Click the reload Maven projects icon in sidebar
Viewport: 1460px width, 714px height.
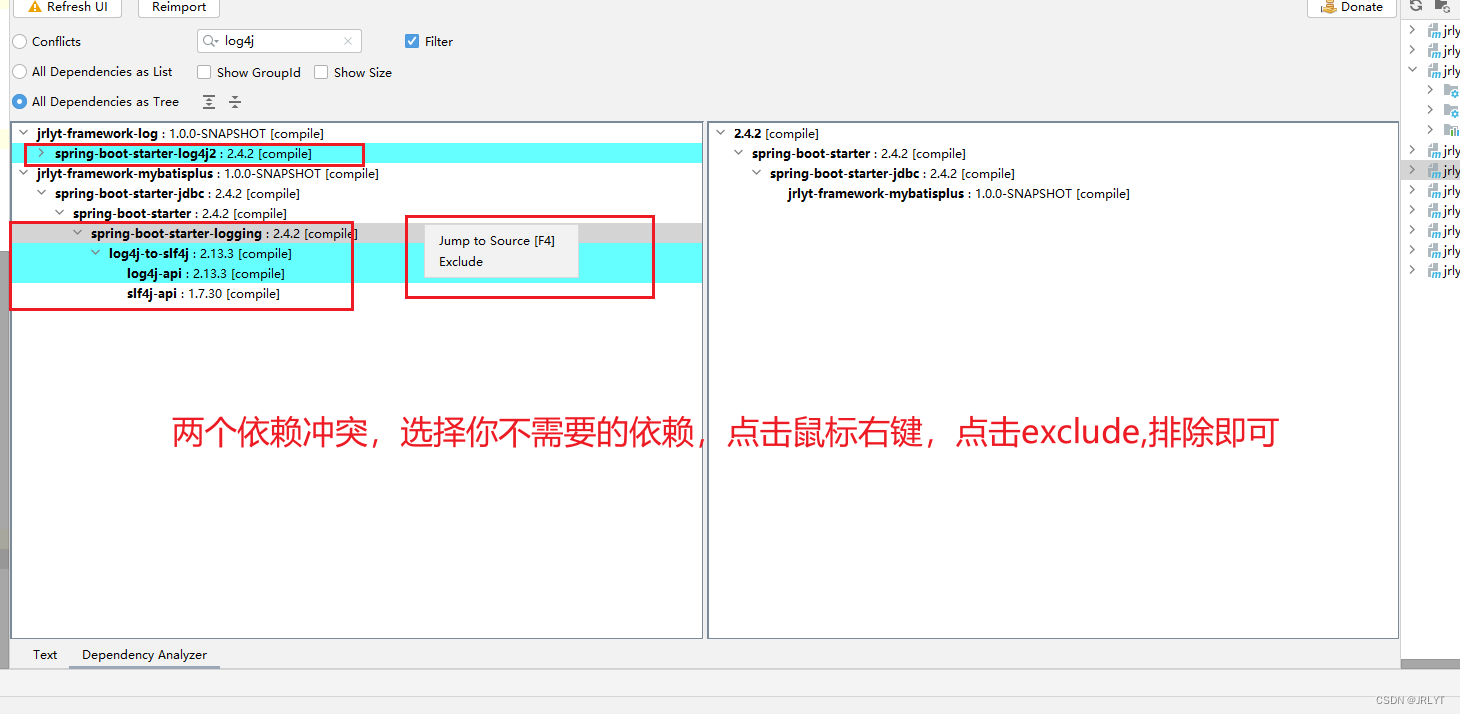(x=1416, y=6)
